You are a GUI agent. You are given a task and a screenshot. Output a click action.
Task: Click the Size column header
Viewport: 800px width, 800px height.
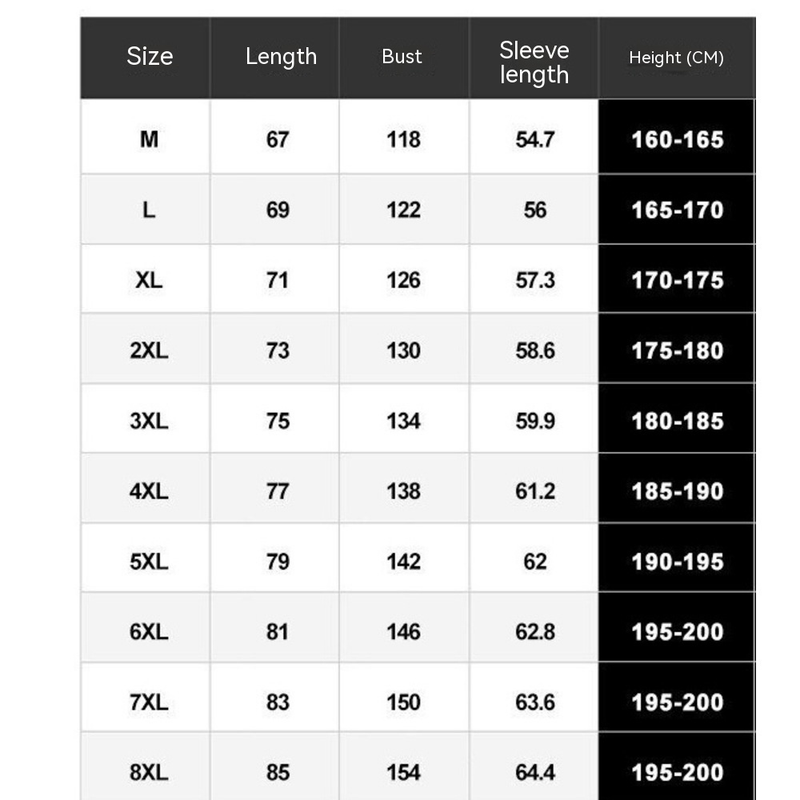[149, 57]
